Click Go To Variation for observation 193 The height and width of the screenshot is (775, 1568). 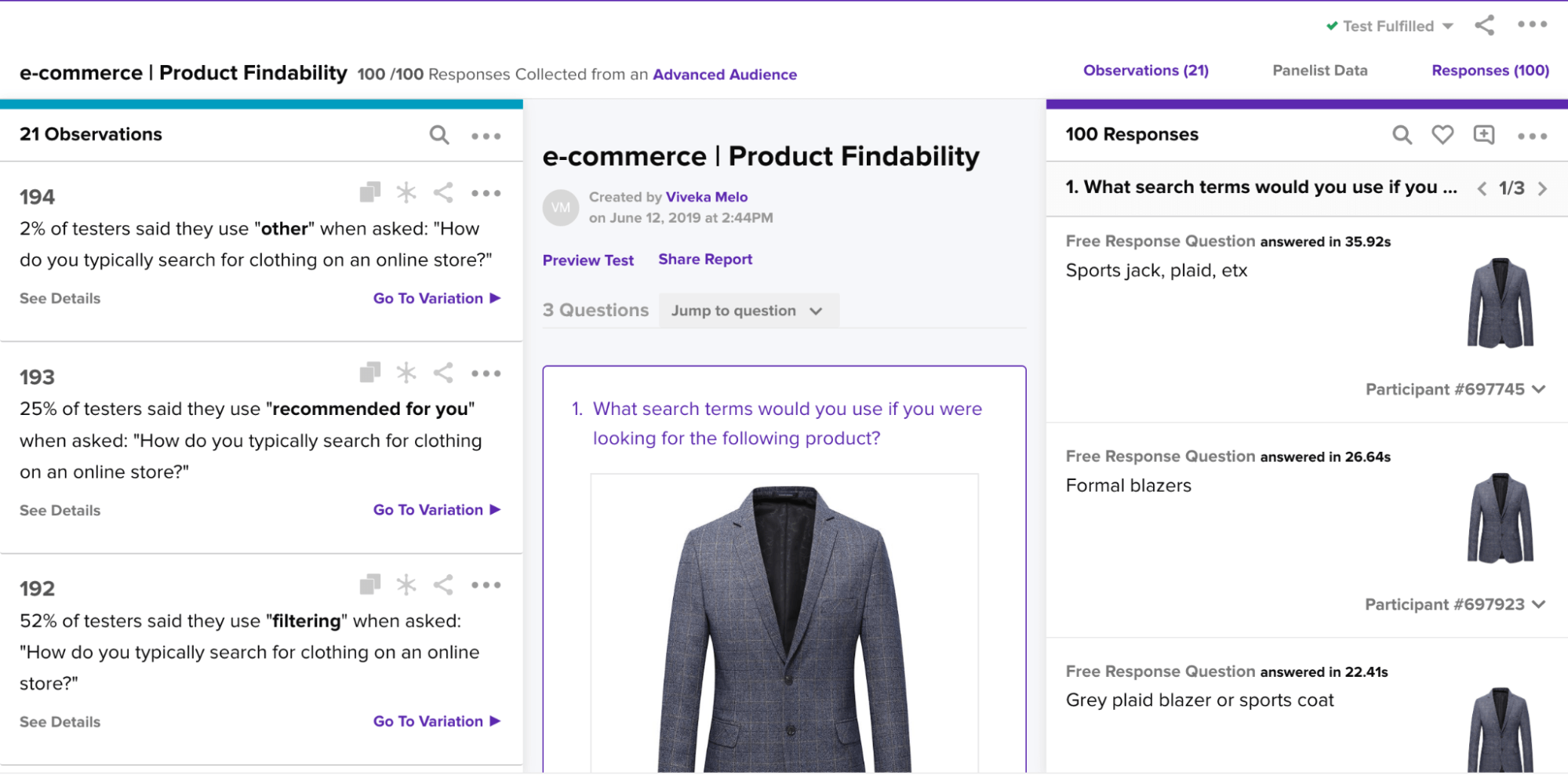[x=436, y=510]
